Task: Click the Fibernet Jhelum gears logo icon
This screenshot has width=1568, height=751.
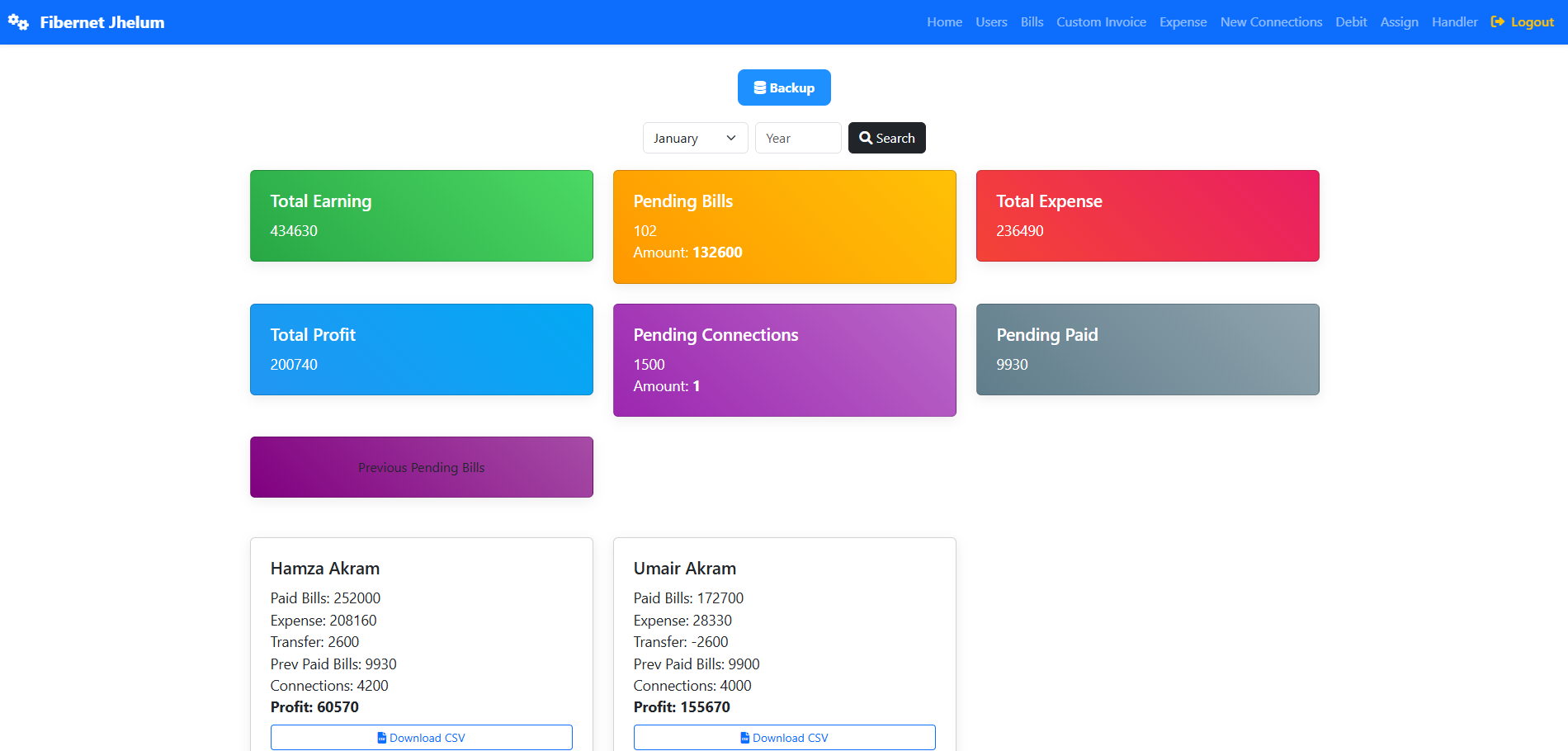Action: 18,22
